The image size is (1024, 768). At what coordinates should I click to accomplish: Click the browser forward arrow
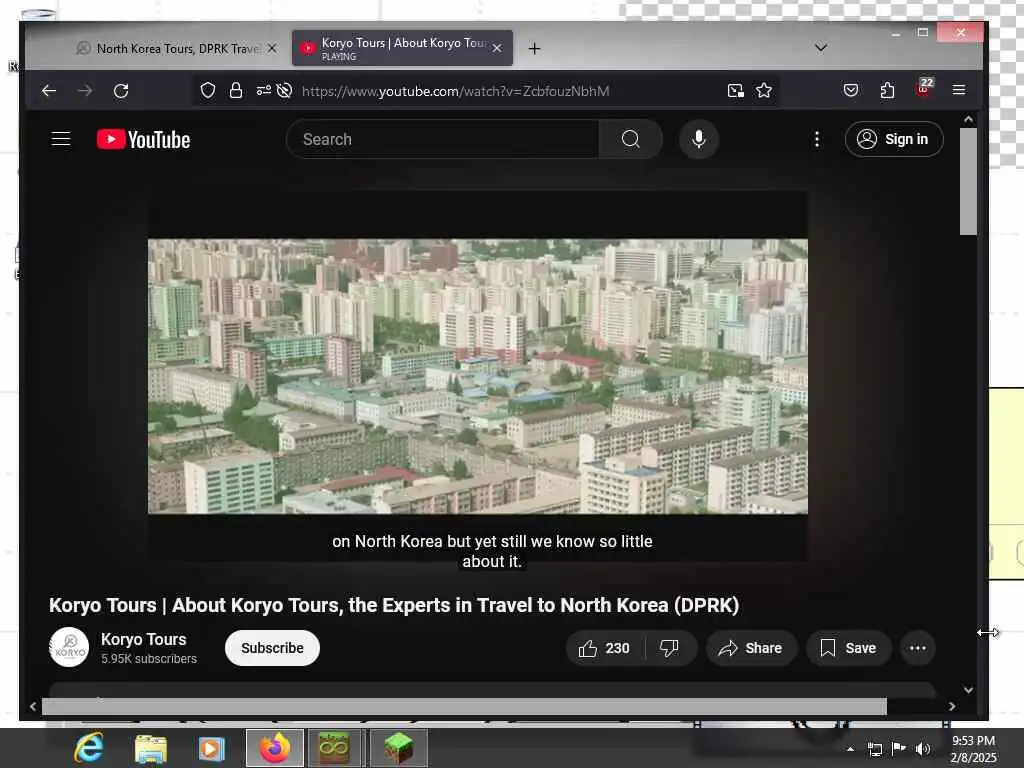pos(85,91)
